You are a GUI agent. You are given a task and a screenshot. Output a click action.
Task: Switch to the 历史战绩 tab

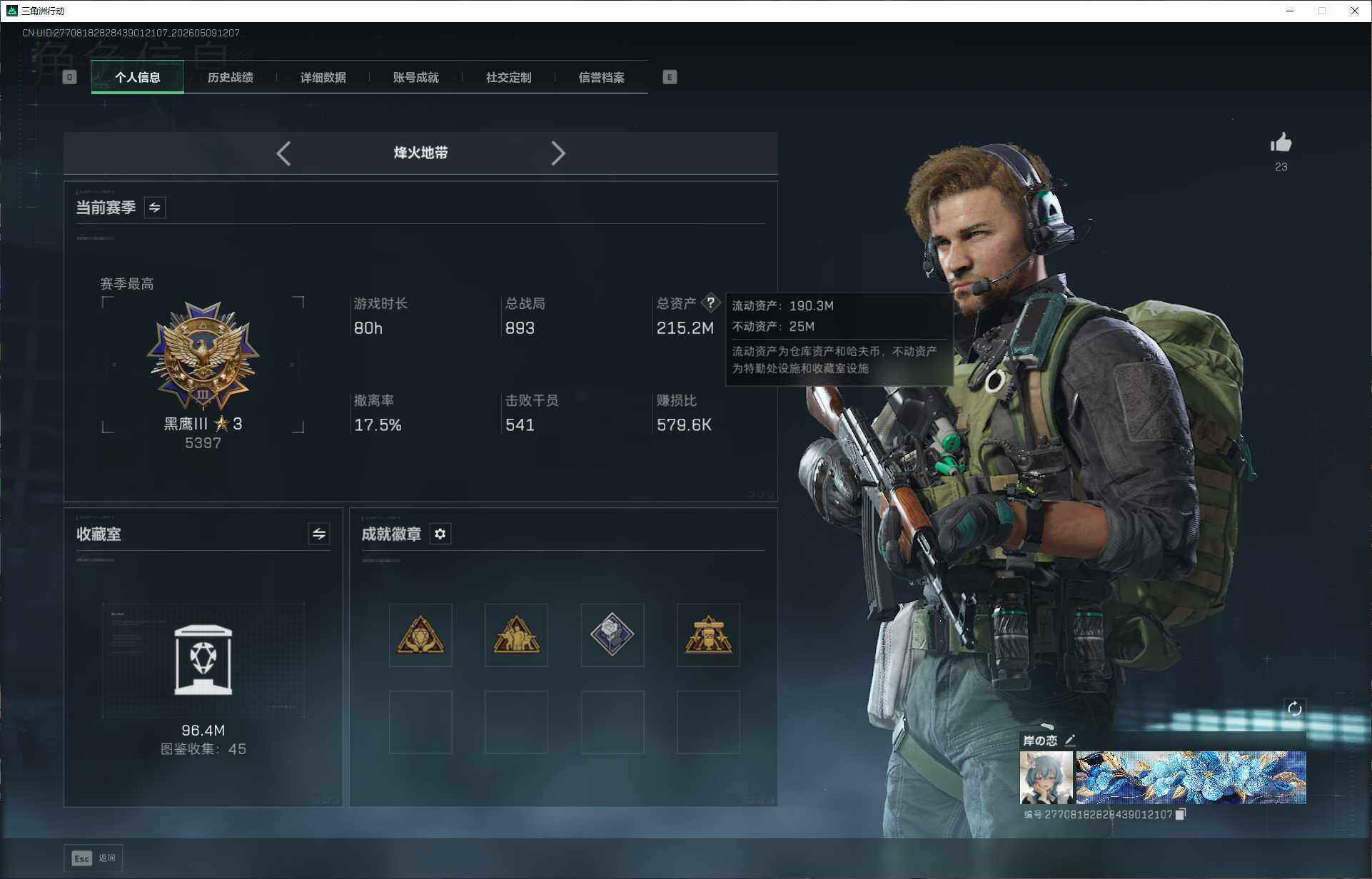(231, 77)
